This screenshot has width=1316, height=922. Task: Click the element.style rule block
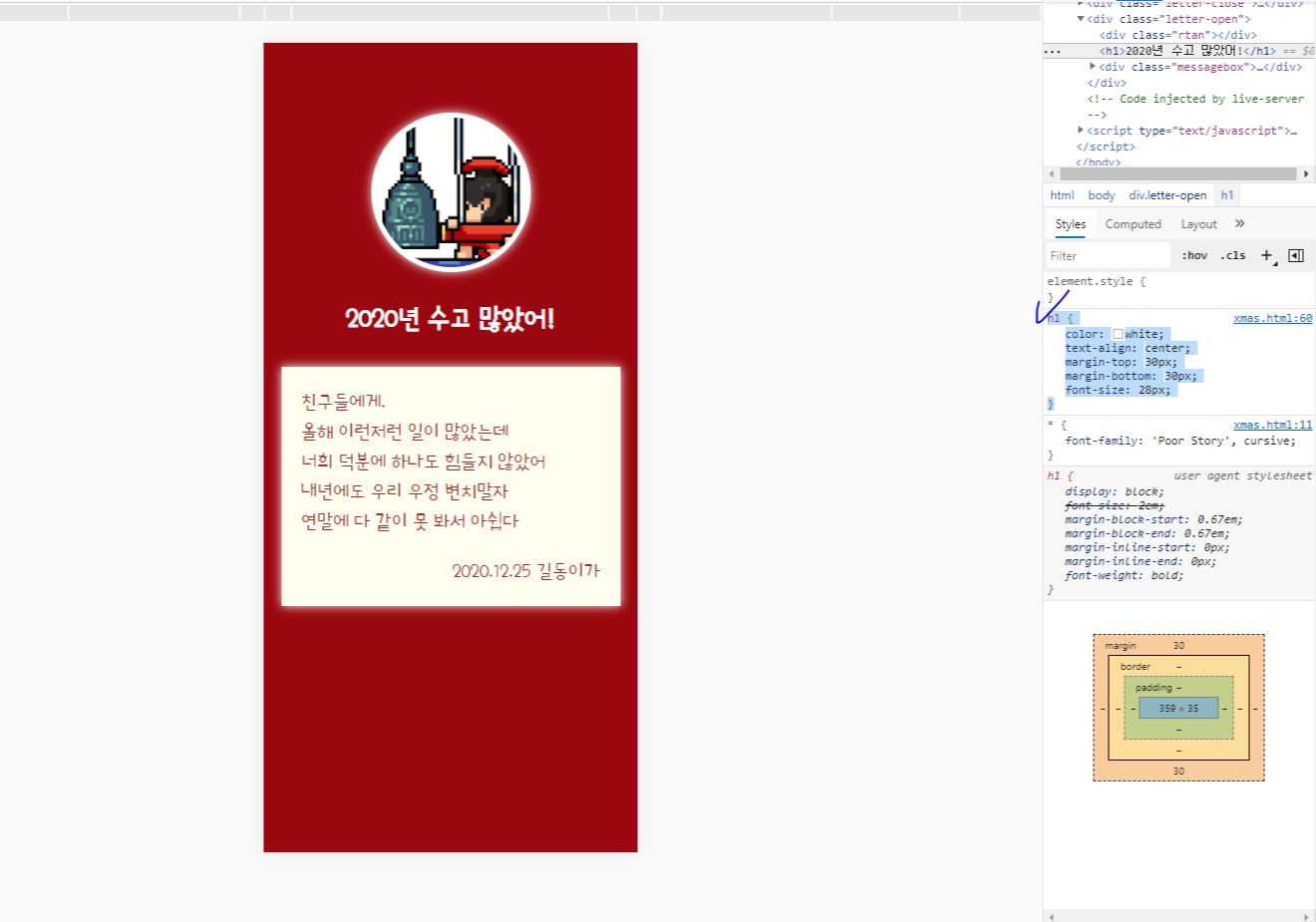pyautogui.click(x=1179, y=289)
